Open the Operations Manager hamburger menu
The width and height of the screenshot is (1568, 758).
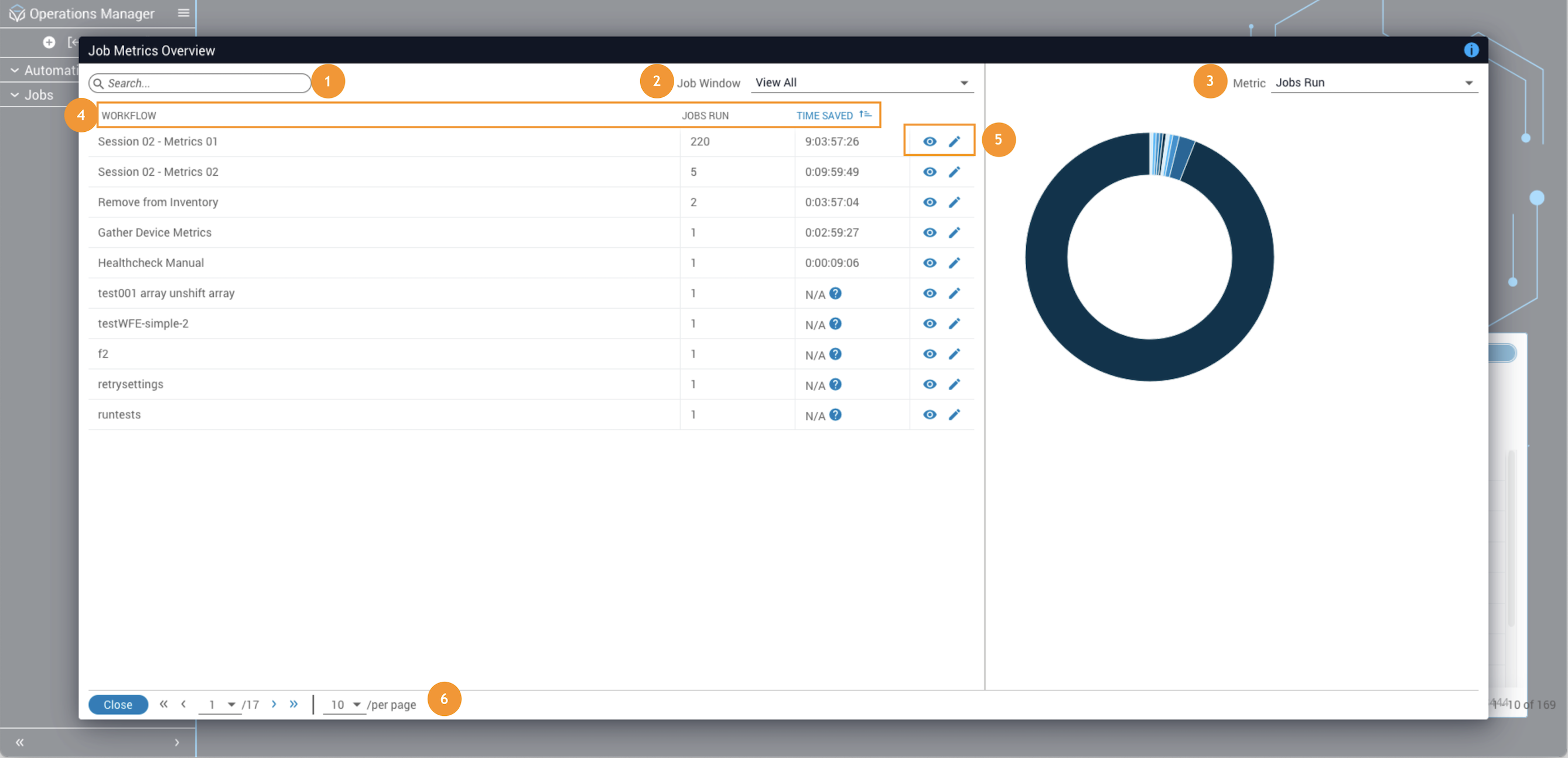click(x=183, y=13)
